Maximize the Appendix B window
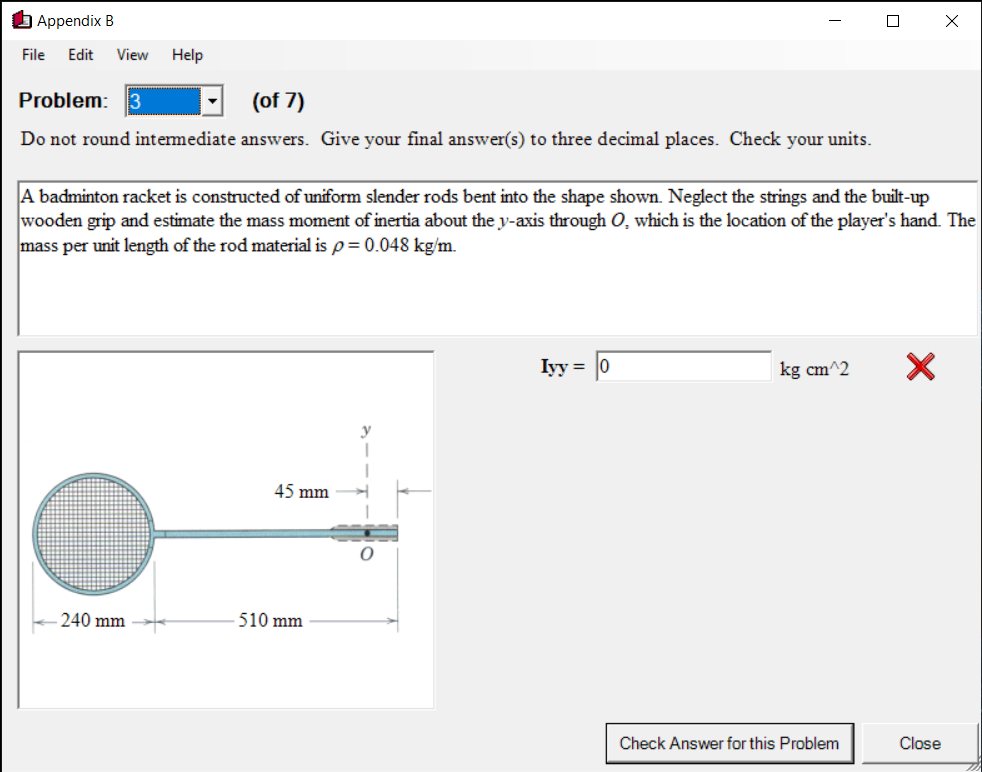The image size is (982, 772). tap(892, 20)
